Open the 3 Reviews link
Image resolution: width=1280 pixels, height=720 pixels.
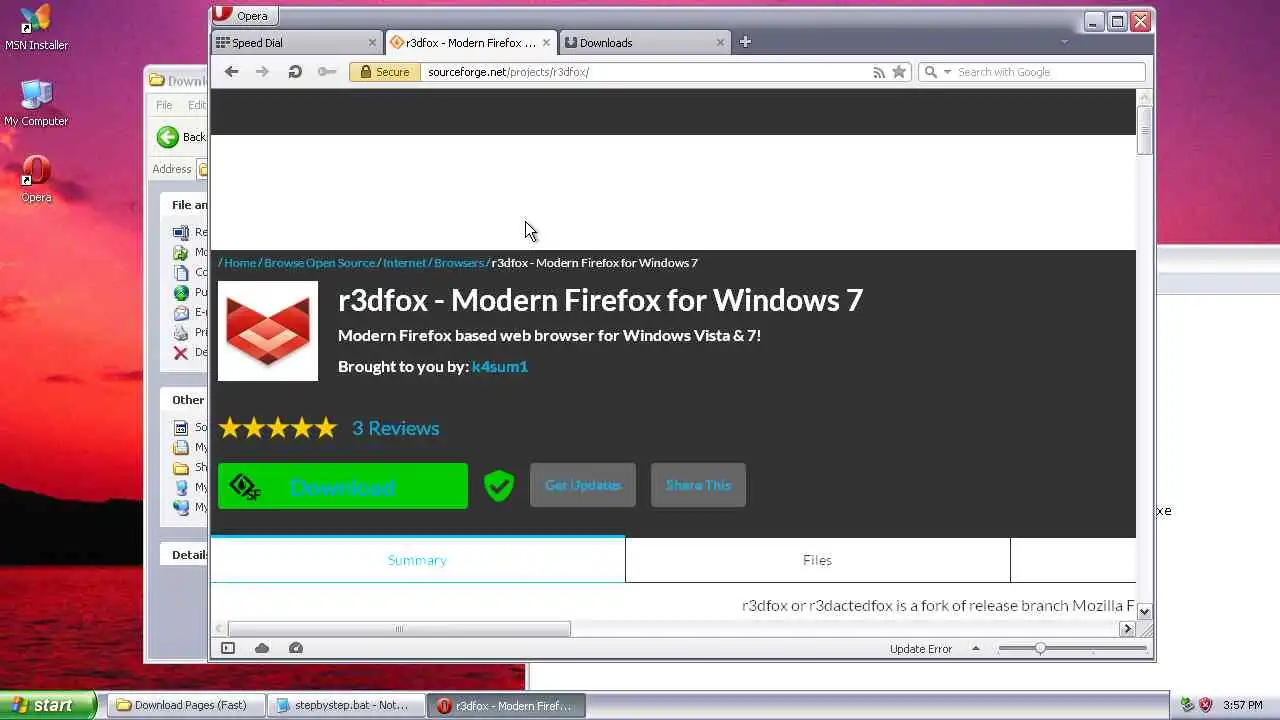396,428
